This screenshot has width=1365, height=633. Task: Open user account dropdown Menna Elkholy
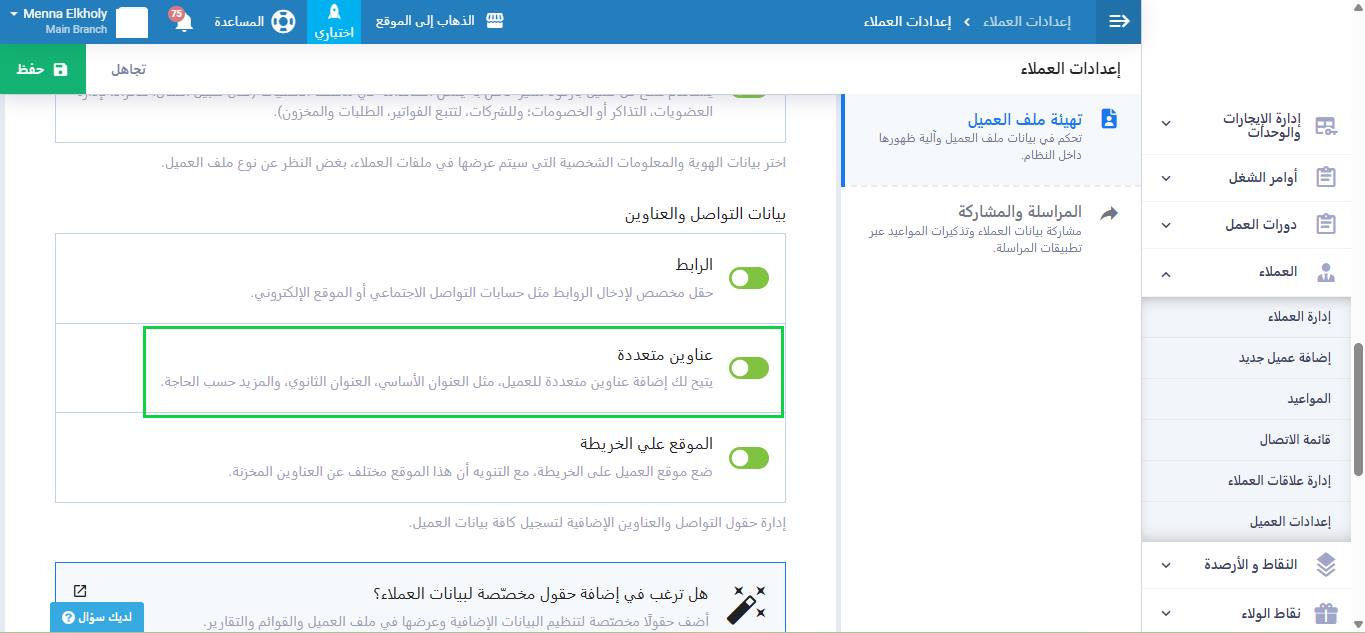(60, 21)
